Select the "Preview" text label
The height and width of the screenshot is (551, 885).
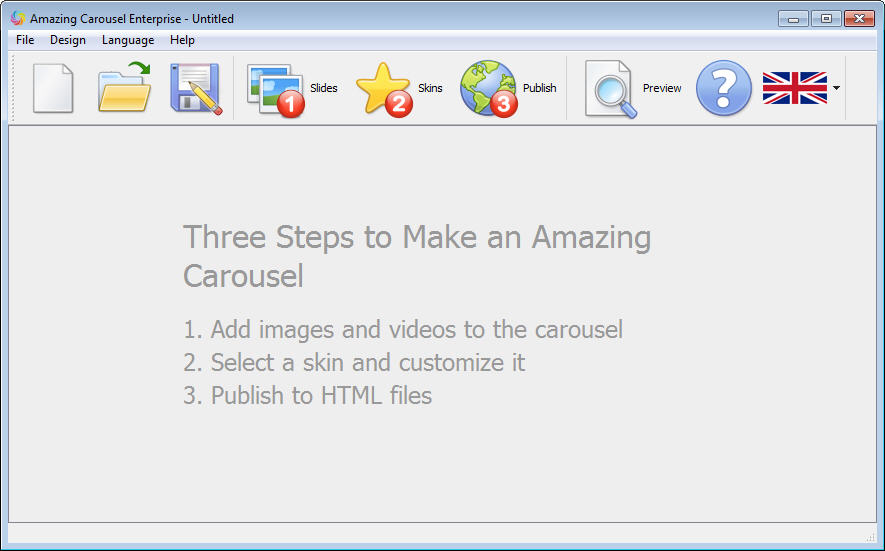(x=662, y=88)
